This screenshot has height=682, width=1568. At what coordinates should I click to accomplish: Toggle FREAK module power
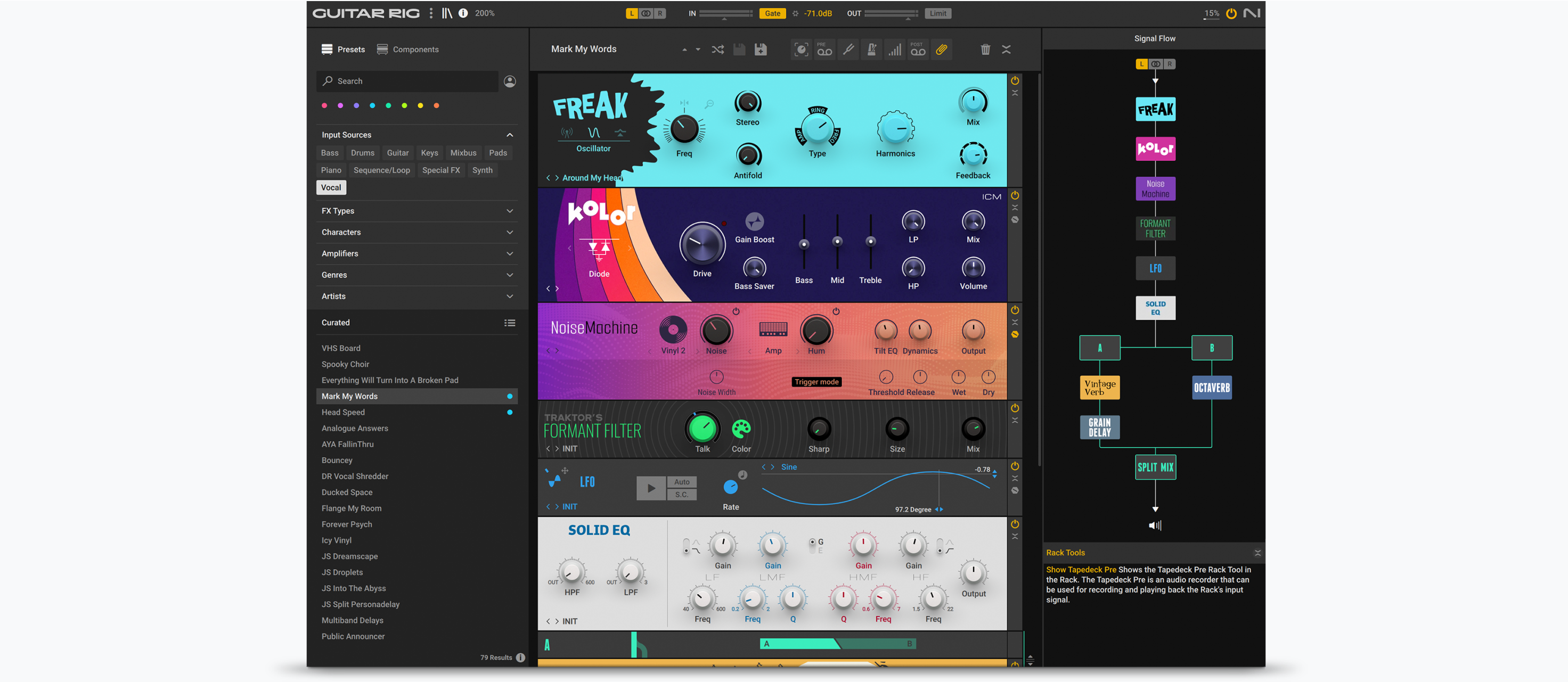tap(1015, 80)
